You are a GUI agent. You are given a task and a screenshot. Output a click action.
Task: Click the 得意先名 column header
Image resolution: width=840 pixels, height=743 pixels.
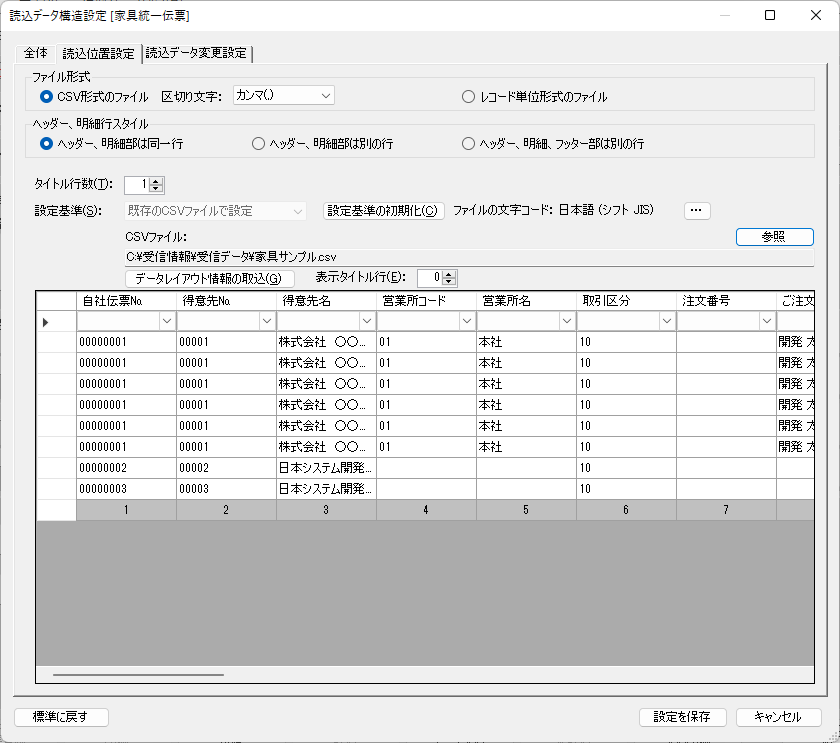(326, 301)
